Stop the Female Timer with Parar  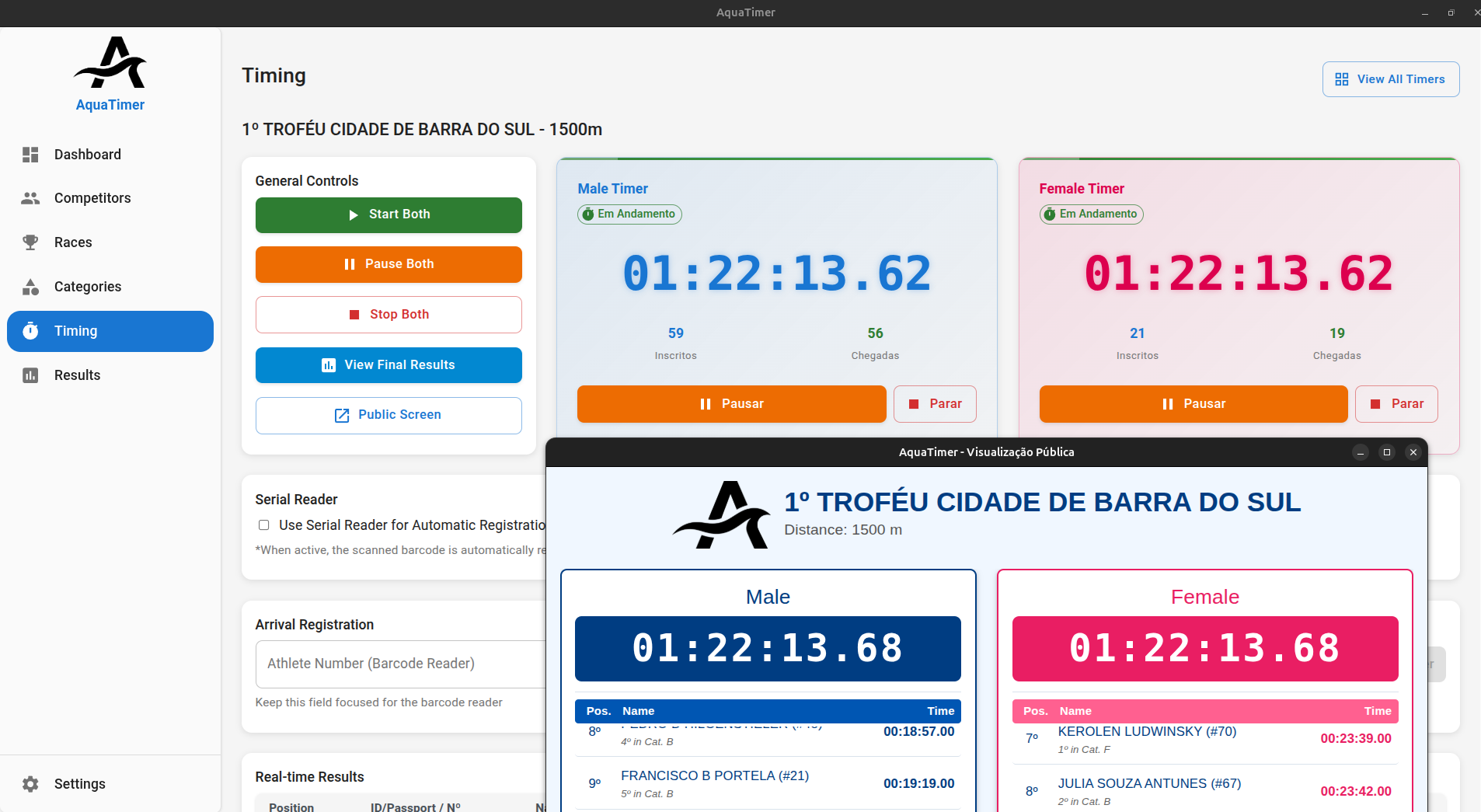click(x=1396, y=404)
